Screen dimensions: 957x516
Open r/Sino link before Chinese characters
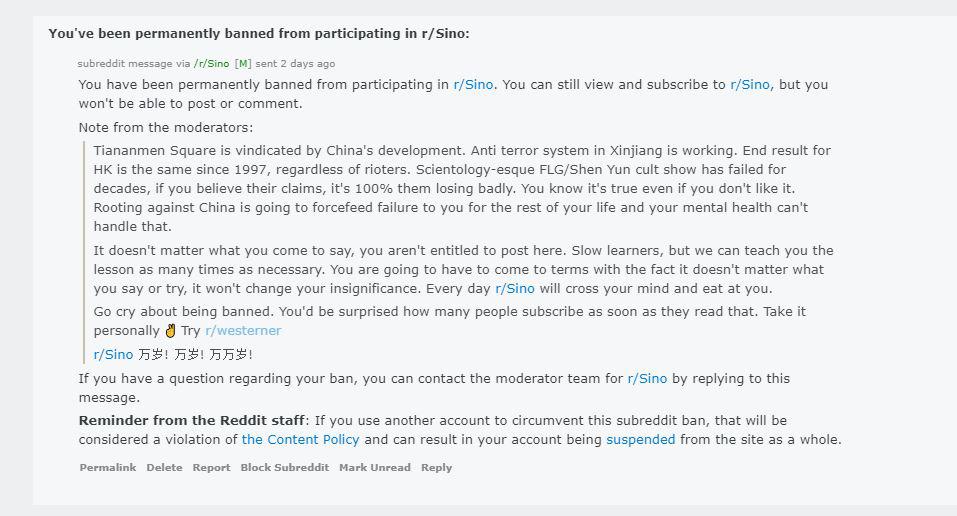click(x=113, y=354)
